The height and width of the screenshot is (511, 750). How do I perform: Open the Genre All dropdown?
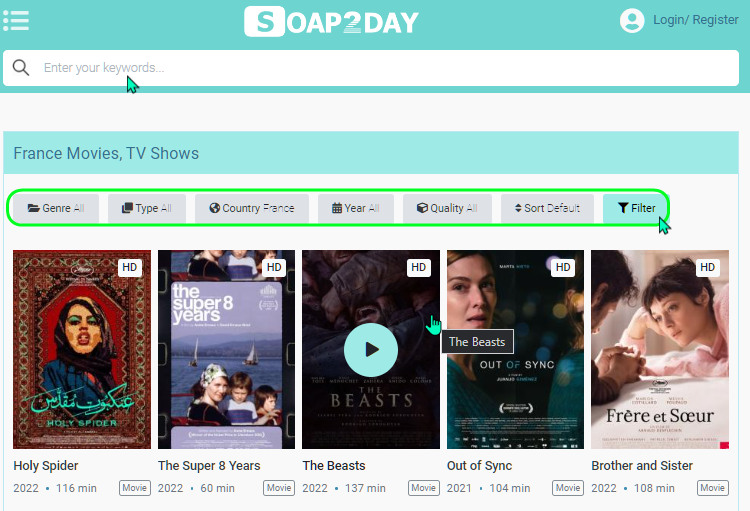coord(56,208)
